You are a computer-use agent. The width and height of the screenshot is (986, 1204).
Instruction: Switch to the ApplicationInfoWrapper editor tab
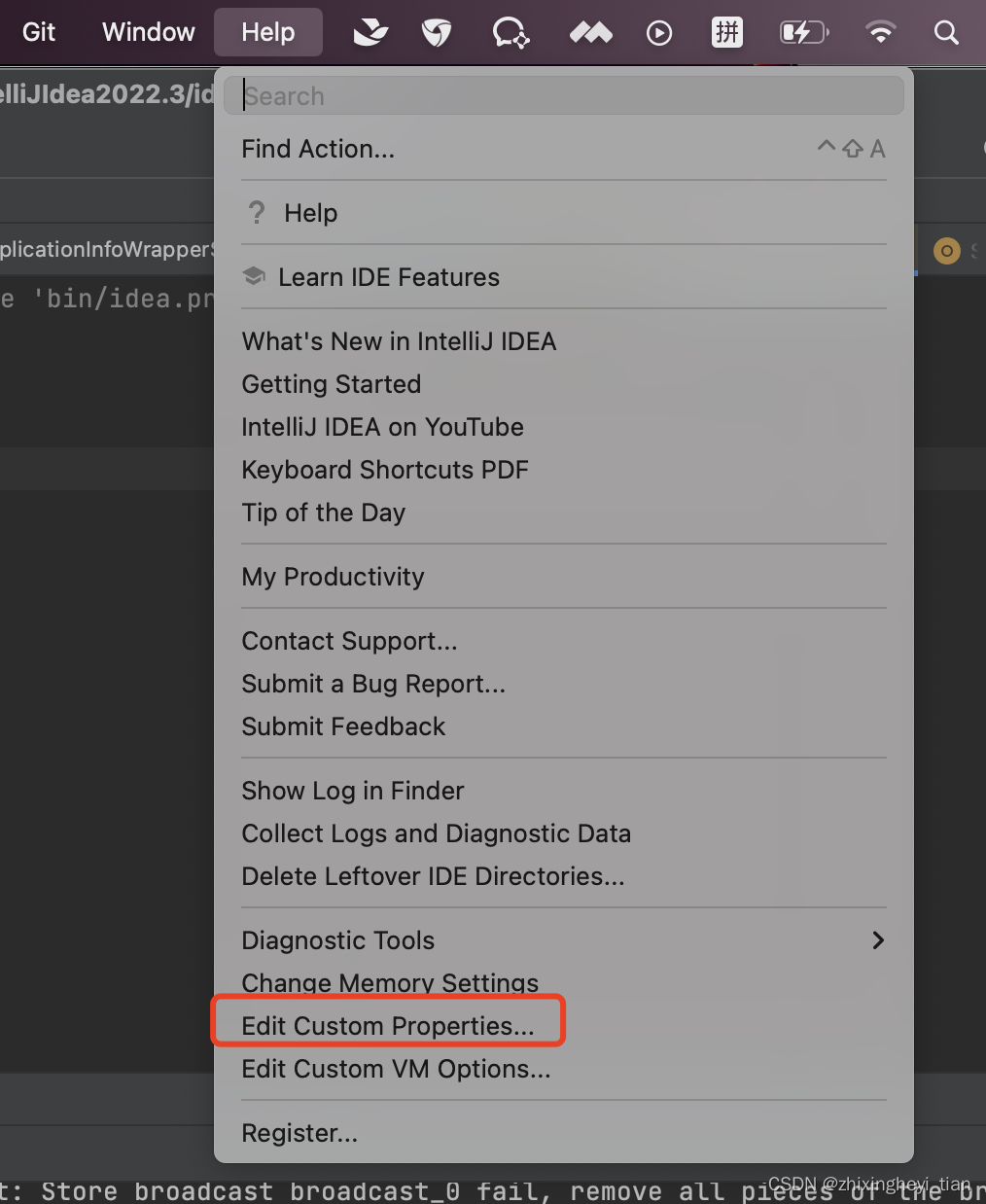[107, 250]
